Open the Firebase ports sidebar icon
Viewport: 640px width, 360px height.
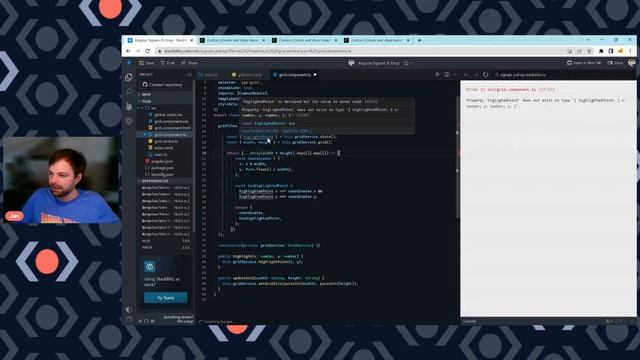pos(129,106)
